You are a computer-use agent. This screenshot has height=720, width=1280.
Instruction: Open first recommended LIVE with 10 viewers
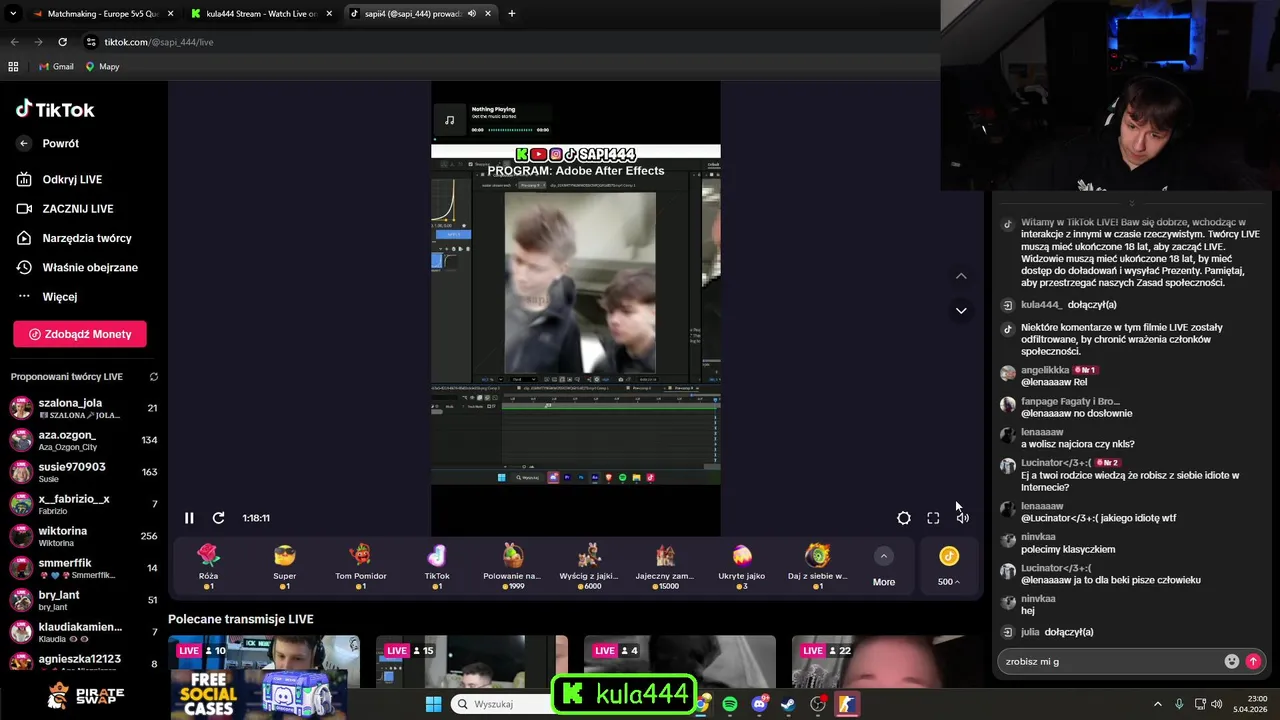click(x=264, y=662)
